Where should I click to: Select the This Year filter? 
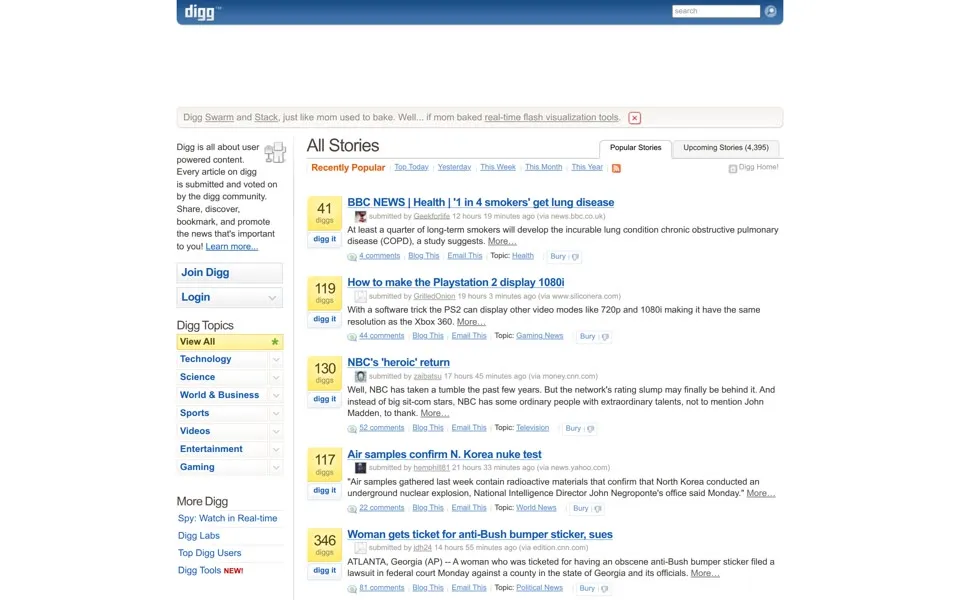pyautogui.click(x=587, y=167)
